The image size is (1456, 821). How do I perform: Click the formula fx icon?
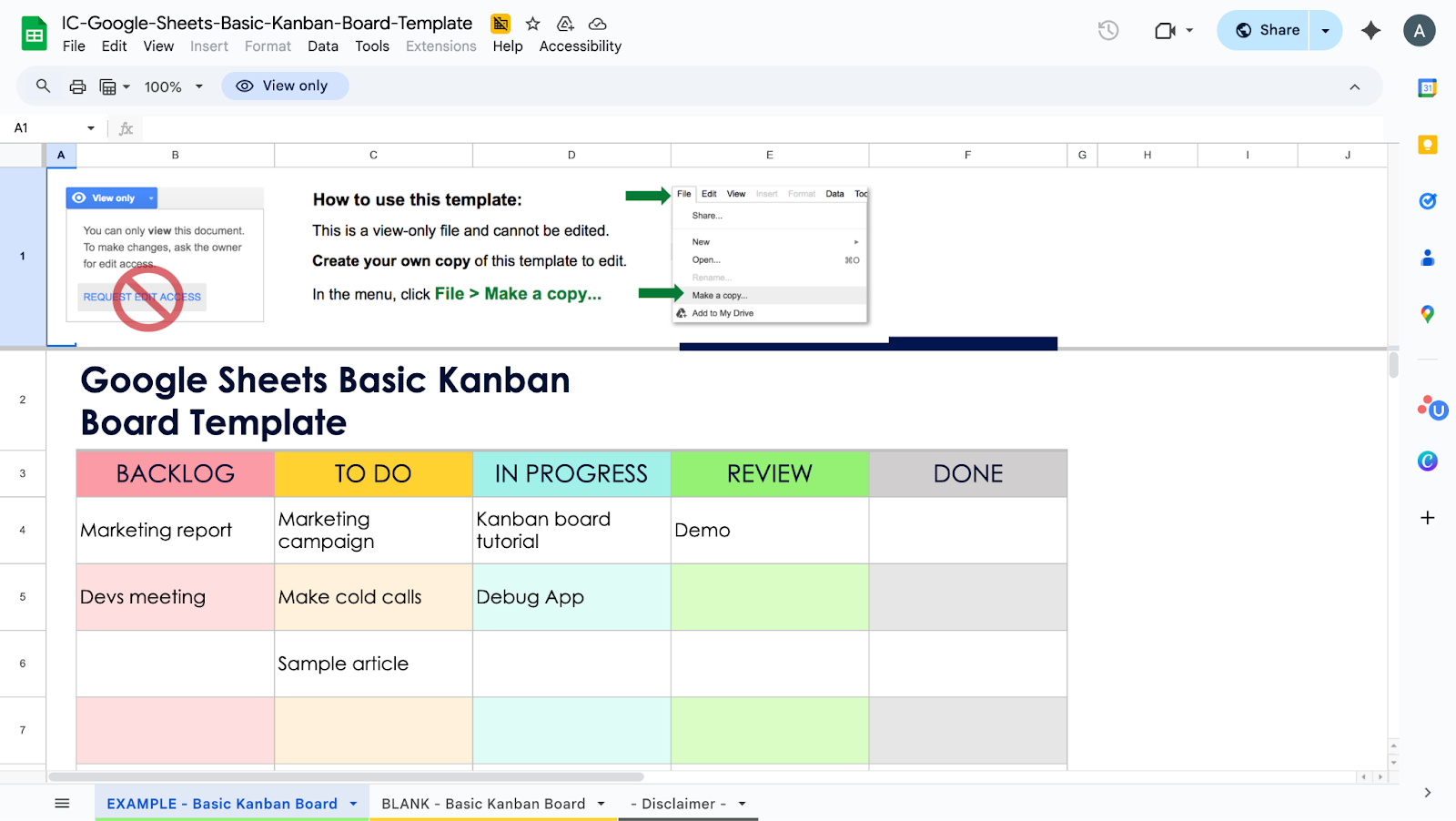(x=126, y=128)
